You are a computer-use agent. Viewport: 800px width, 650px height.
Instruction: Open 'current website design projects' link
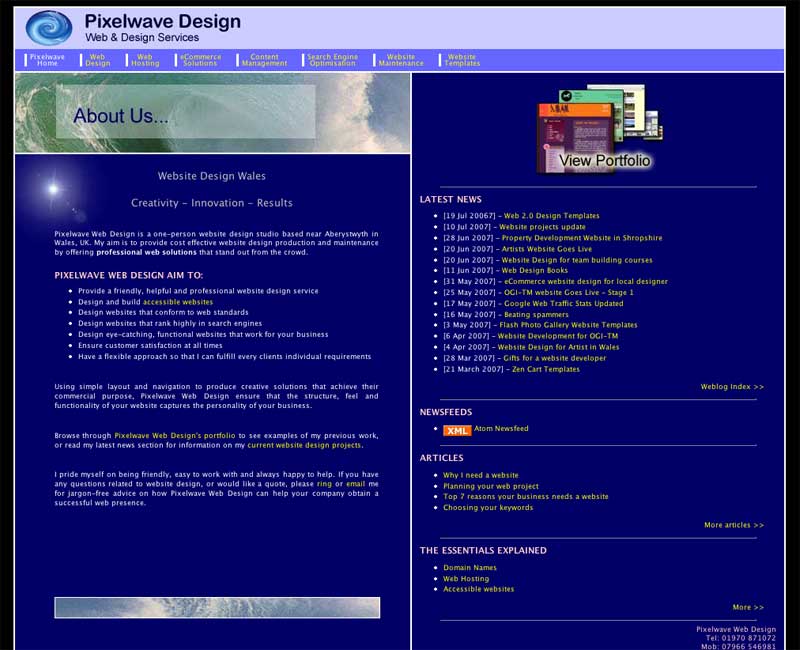(304, 445)
